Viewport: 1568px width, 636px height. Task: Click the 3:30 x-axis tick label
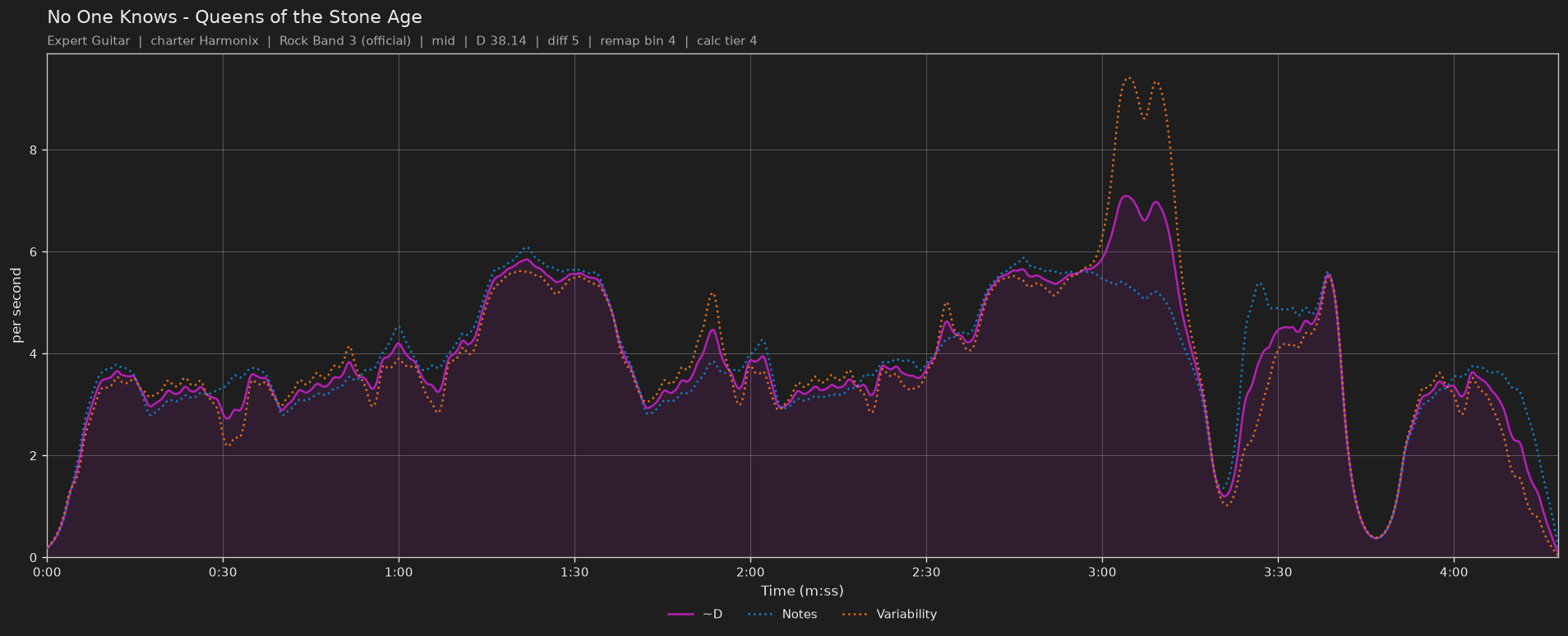pos(1278,572)
